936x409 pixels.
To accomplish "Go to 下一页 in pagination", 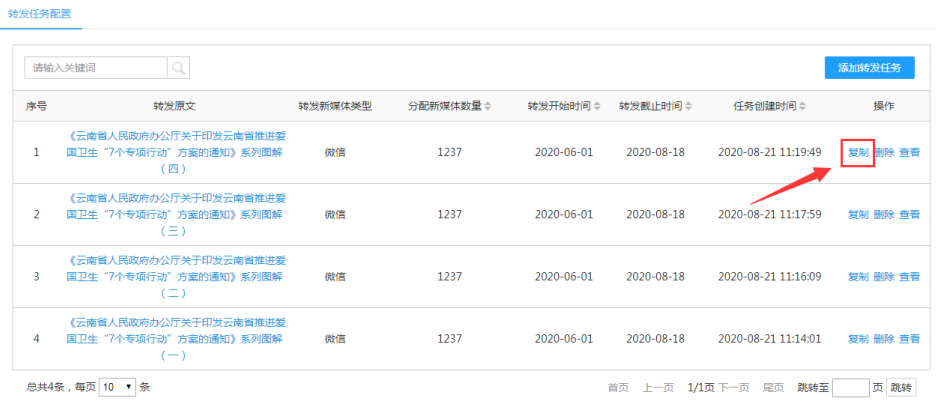I will (733, 387).
